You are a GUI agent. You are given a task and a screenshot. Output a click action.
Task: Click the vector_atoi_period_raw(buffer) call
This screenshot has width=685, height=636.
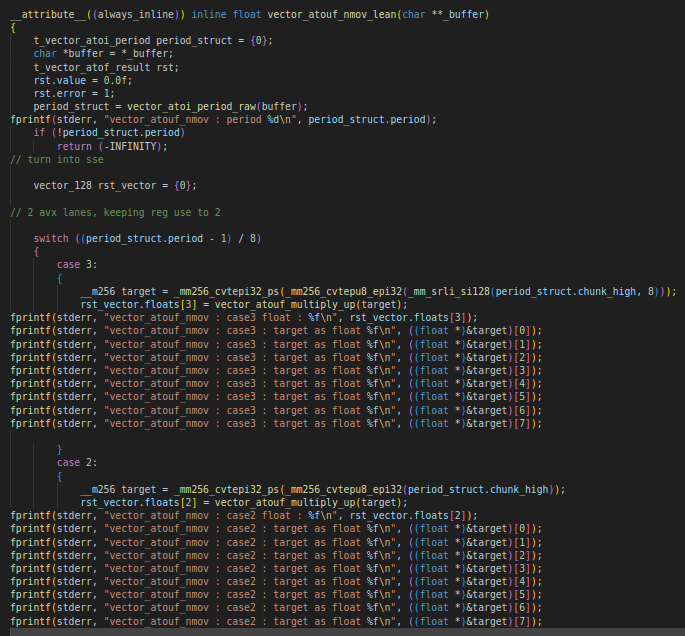[215, 107]
